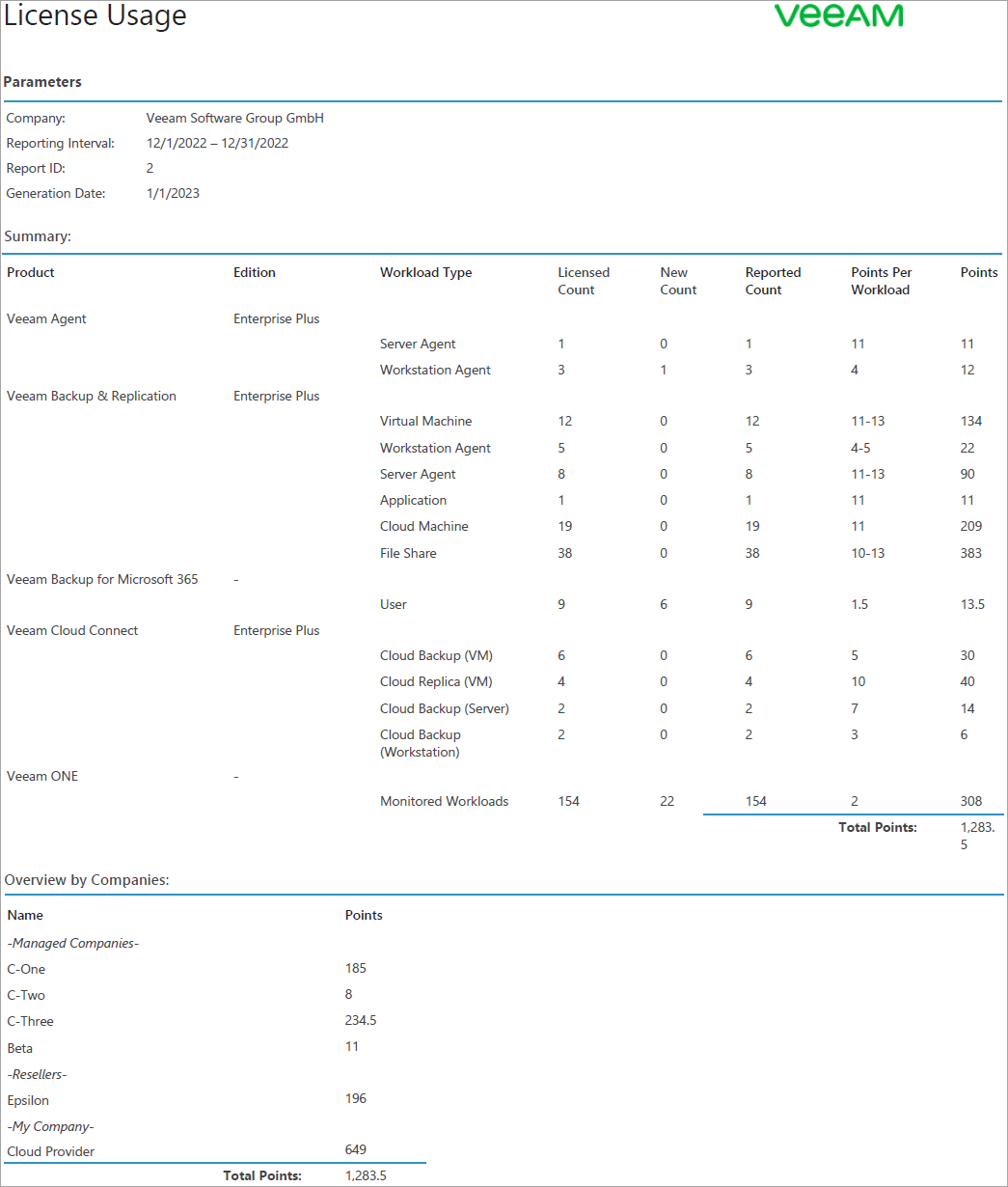1008x1187 pixels.
Task: Click the Veeam logo
Action: (836, 17)
